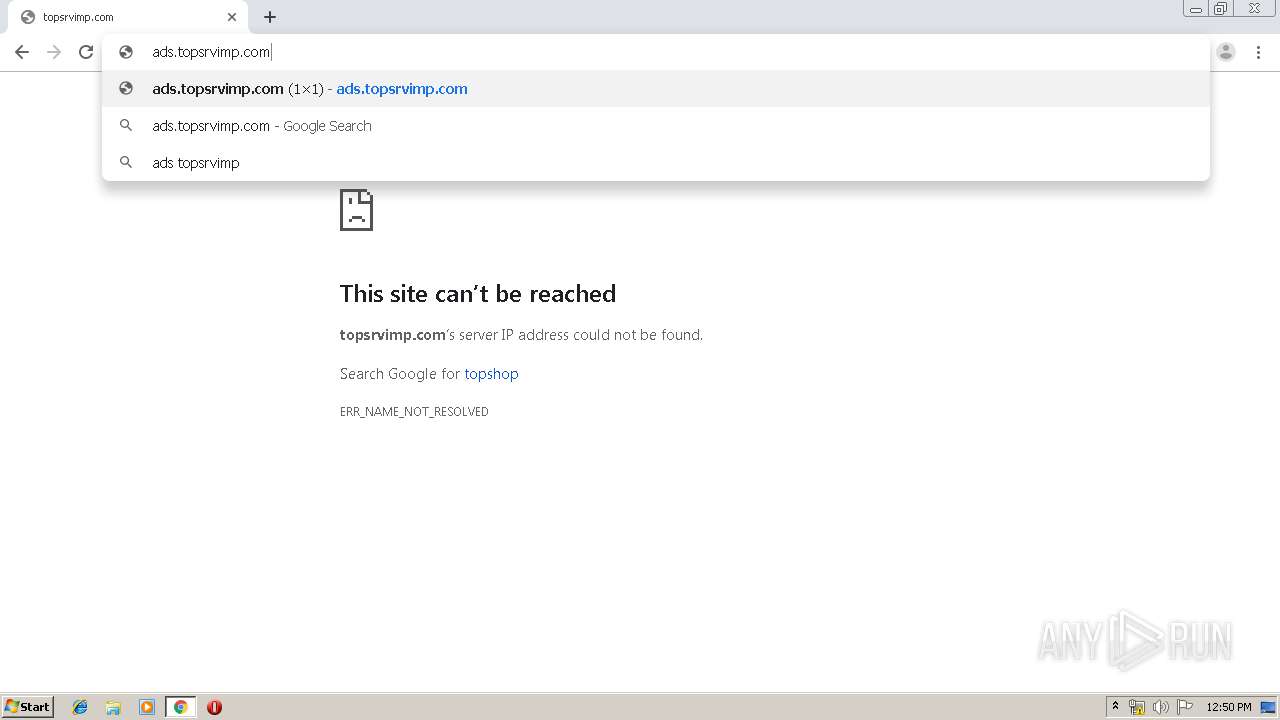Open the Chrome profile avatar menu
This screenshot has height=720, width=1280.
[1226, 52]
